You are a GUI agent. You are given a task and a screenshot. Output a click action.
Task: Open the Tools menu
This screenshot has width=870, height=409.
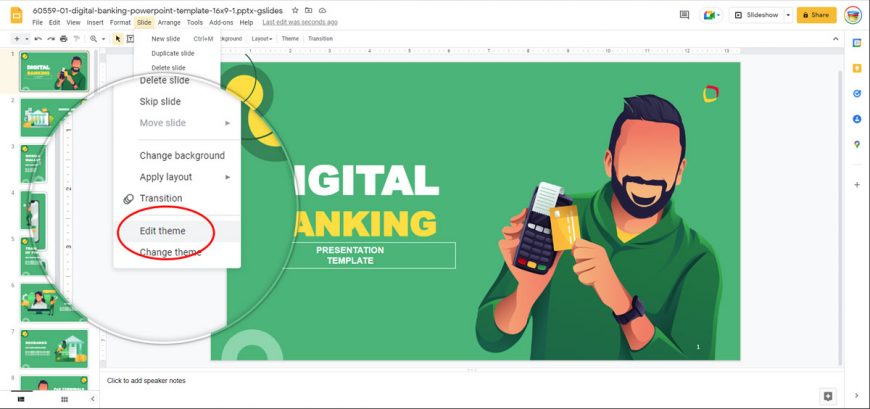click(x=195, y=23)
